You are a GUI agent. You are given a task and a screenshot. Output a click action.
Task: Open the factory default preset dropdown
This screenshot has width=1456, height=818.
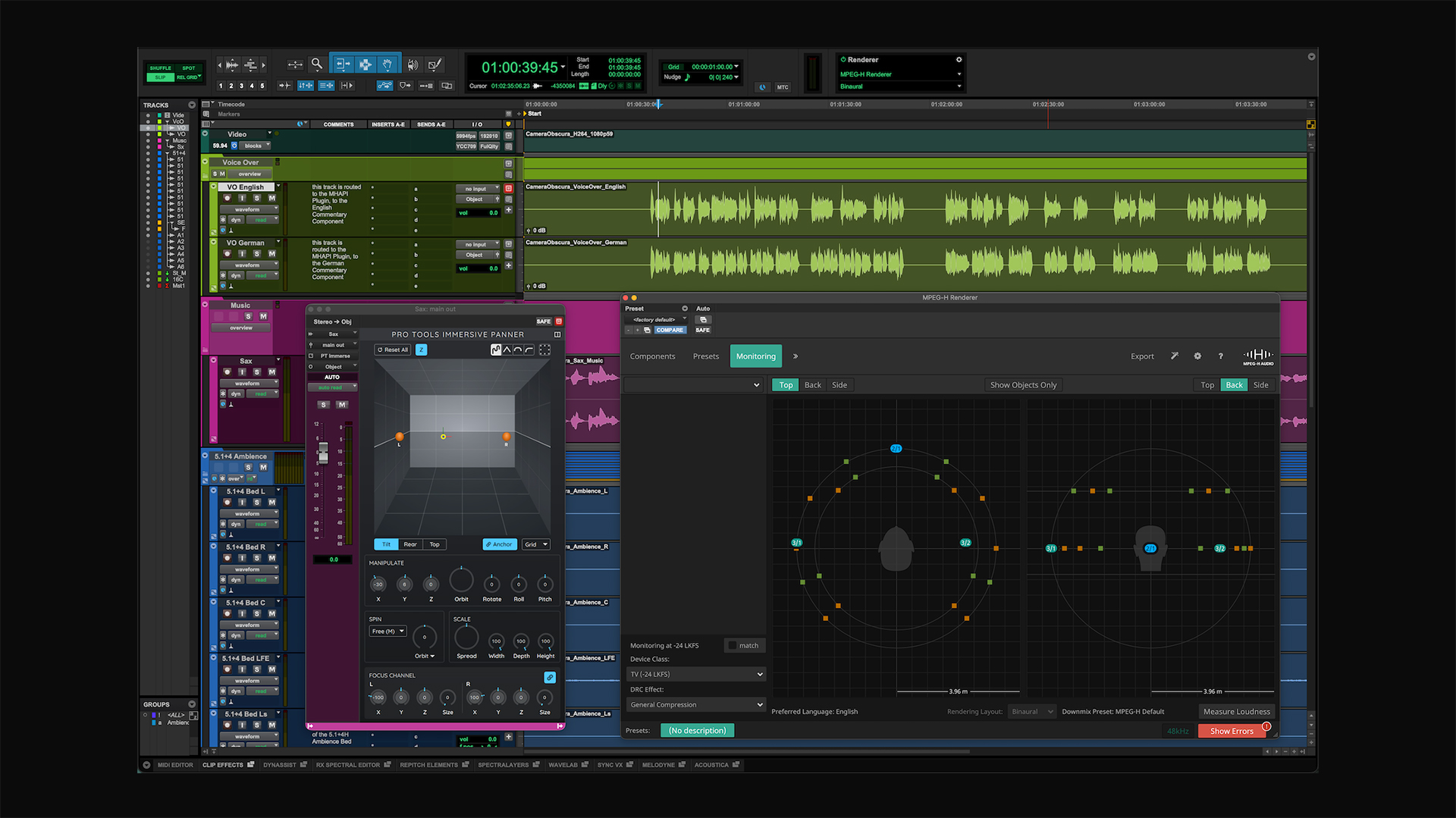click(x=656, y=320)
